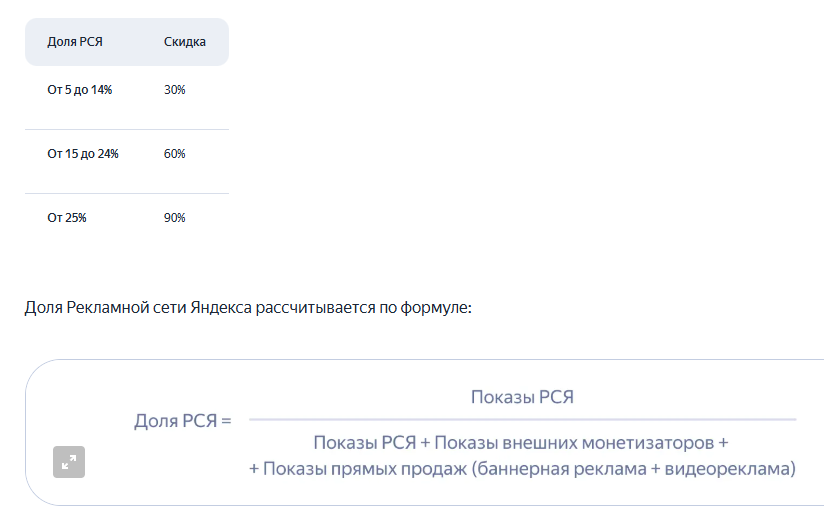This screenshot has height=523, width=824.
Task: Select the 'Доля РСЯ' table header
Action: coord(75,42)
